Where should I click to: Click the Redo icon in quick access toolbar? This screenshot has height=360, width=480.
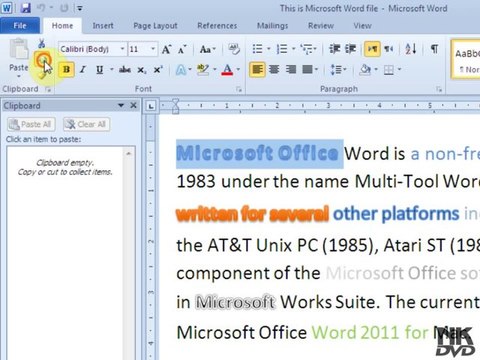[x=64, y=8]
